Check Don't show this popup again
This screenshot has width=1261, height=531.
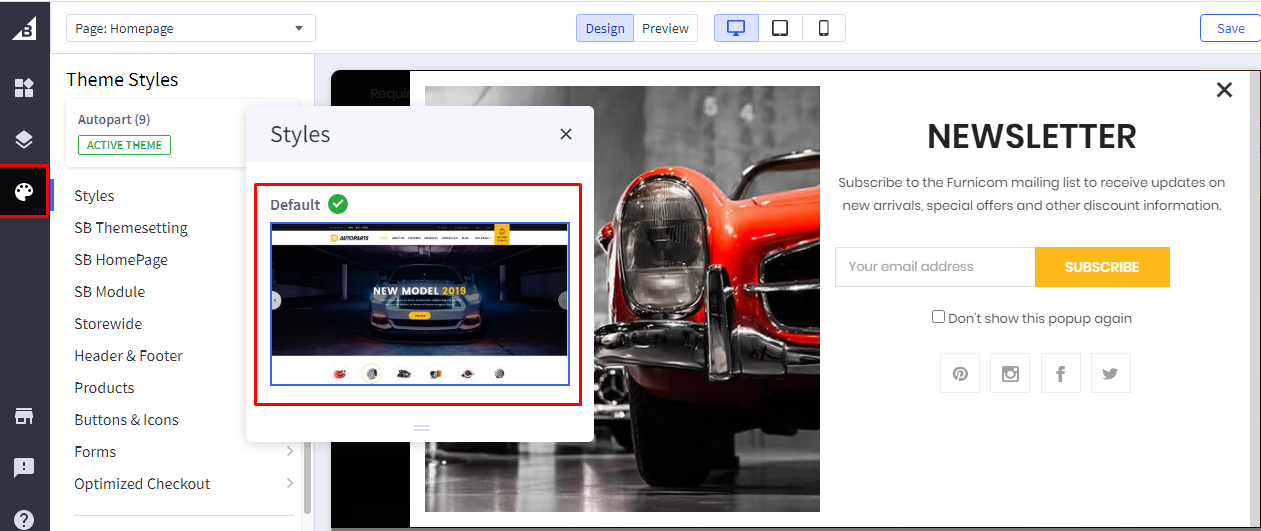938,317
